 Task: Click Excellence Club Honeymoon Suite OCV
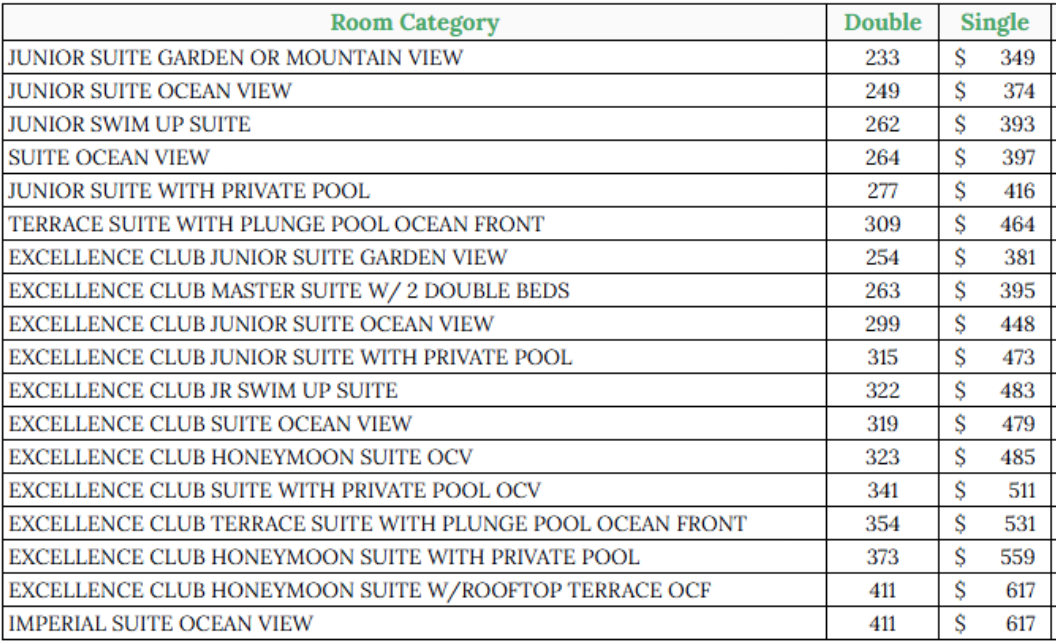tap(240, 457)
